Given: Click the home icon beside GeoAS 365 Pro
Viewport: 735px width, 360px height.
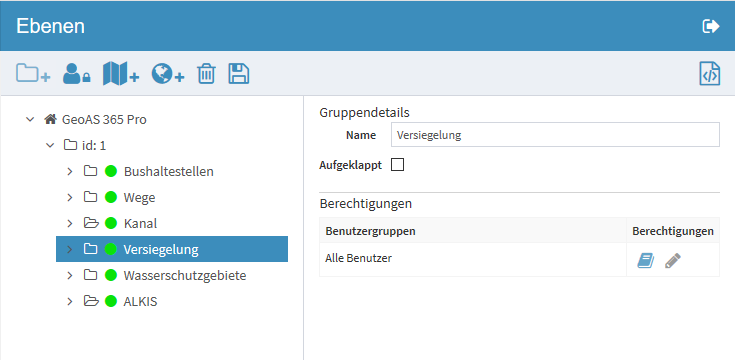Looking at the screenshot, I should pyautogui.click(x=50, y=119).
